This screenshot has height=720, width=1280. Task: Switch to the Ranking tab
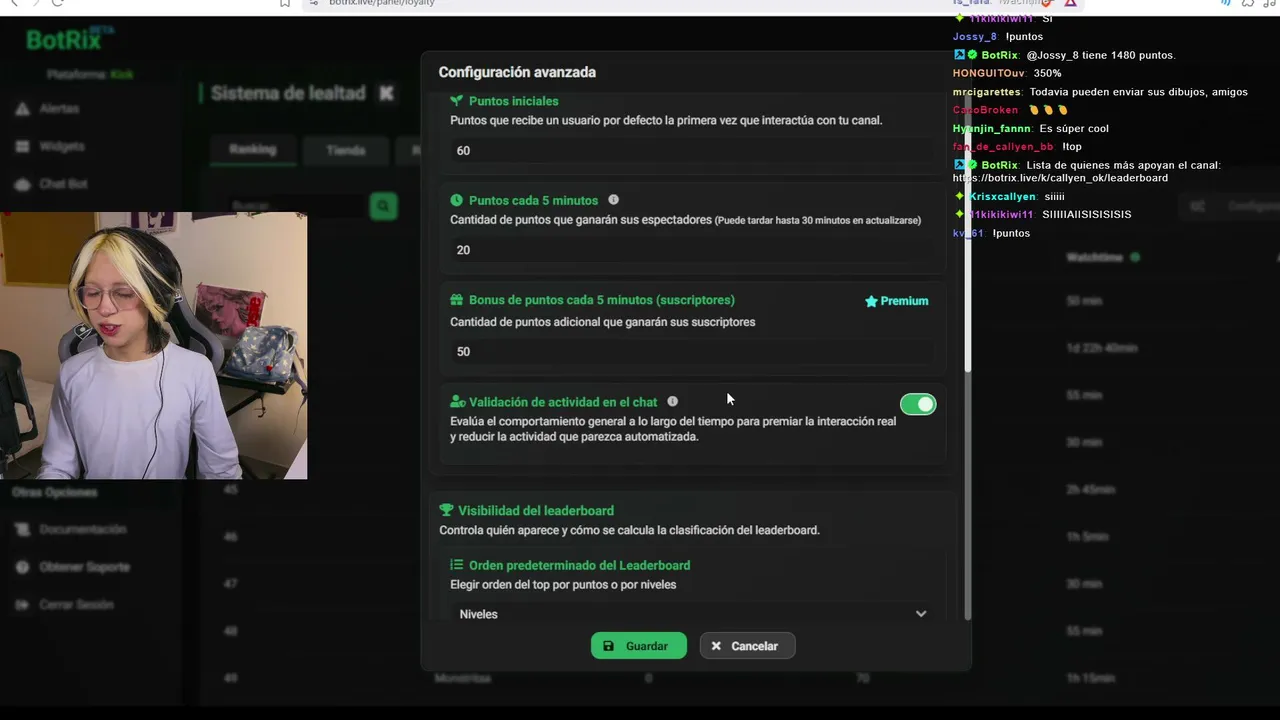253,149
